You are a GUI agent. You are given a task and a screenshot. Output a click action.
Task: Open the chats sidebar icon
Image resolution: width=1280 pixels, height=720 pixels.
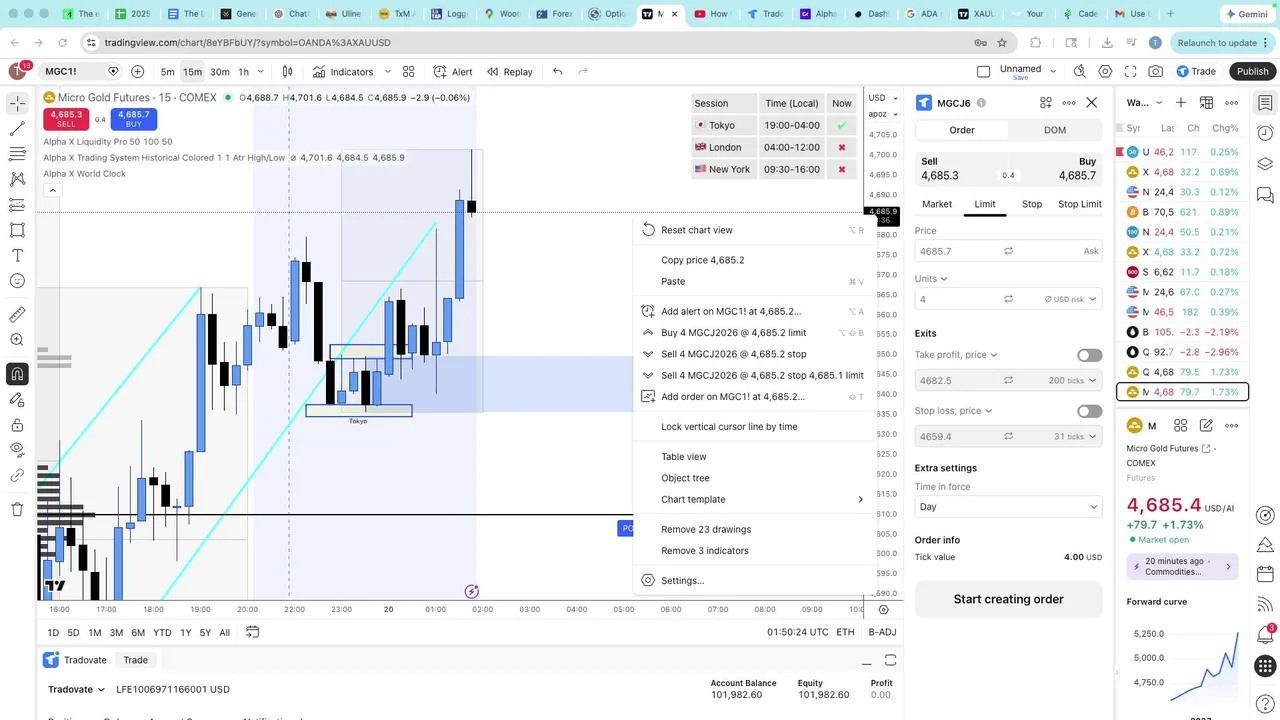pos(1265,195)
